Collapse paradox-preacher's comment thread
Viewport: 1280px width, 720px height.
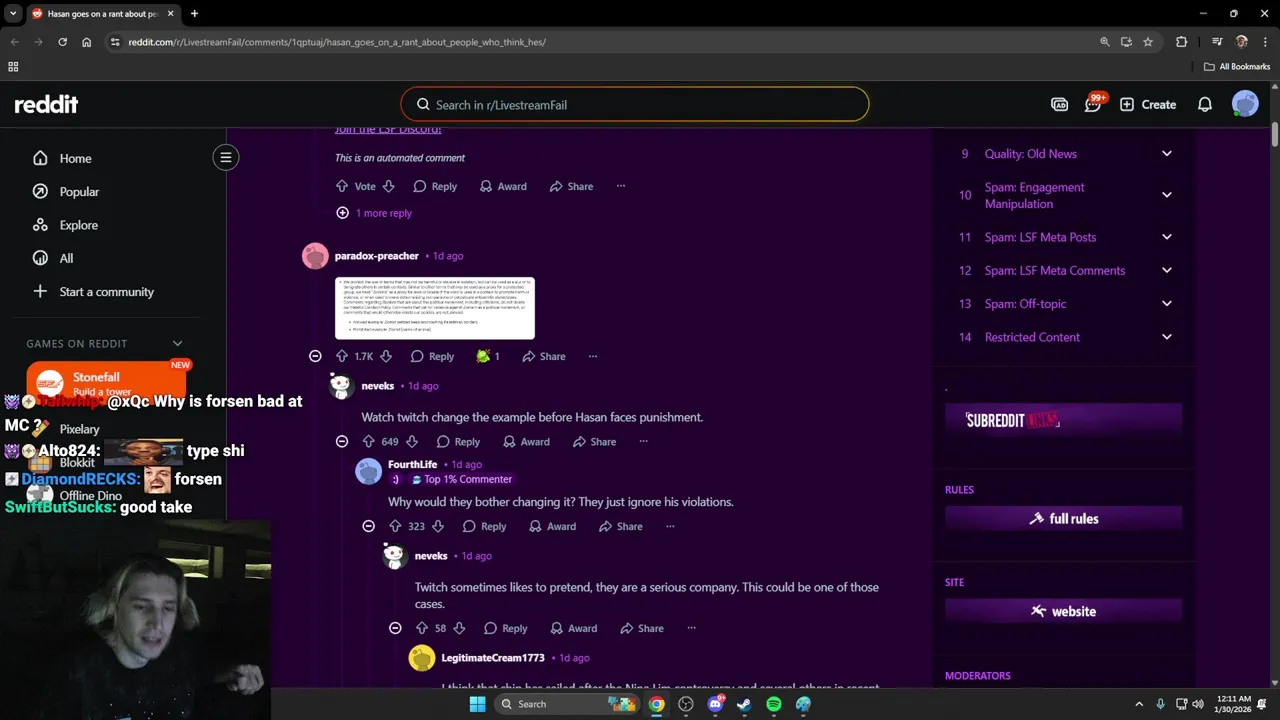tap(315, 356)
